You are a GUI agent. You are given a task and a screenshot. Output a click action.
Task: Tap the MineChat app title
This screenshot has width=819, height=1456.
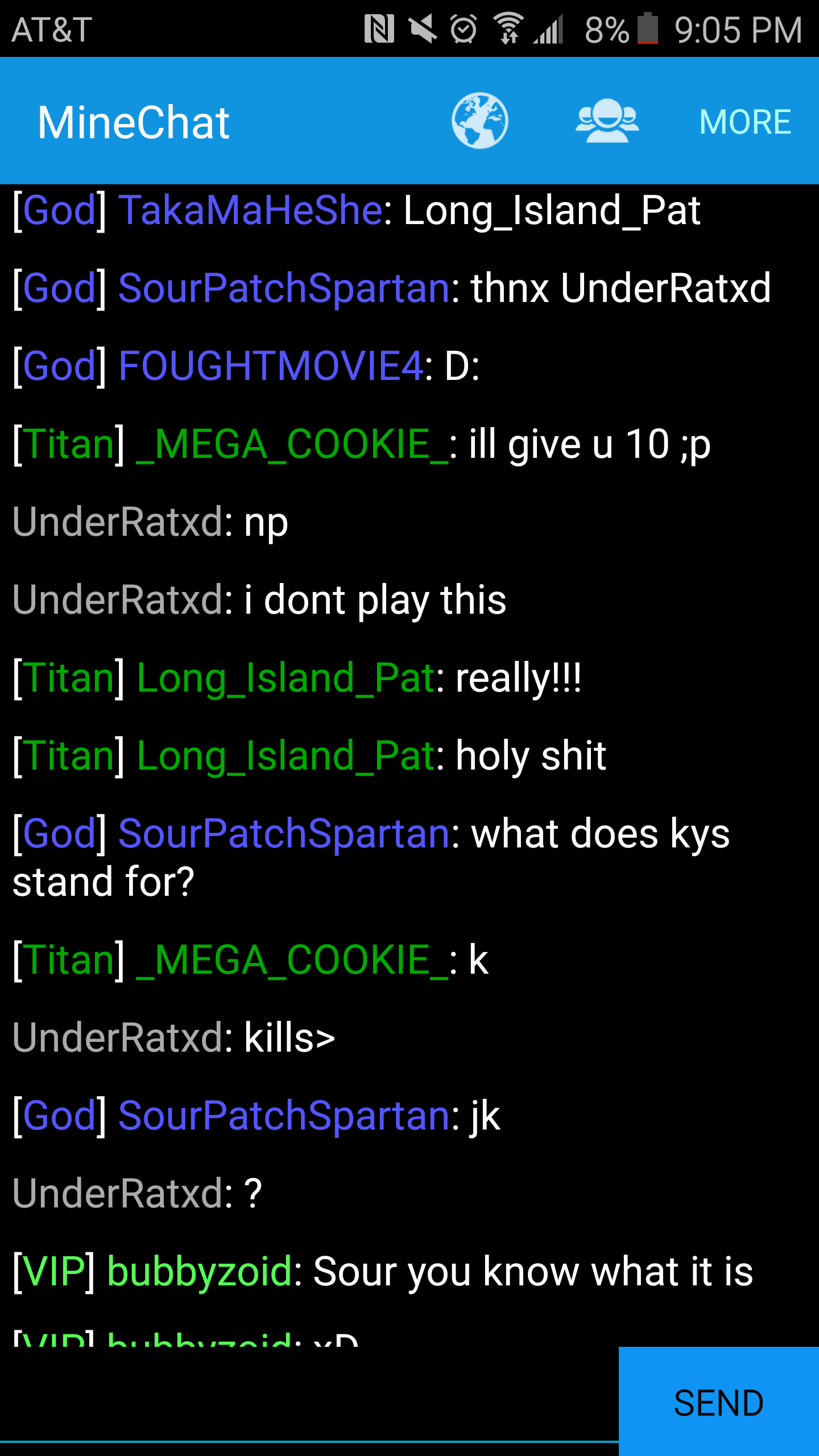click(x=134, y=122)
